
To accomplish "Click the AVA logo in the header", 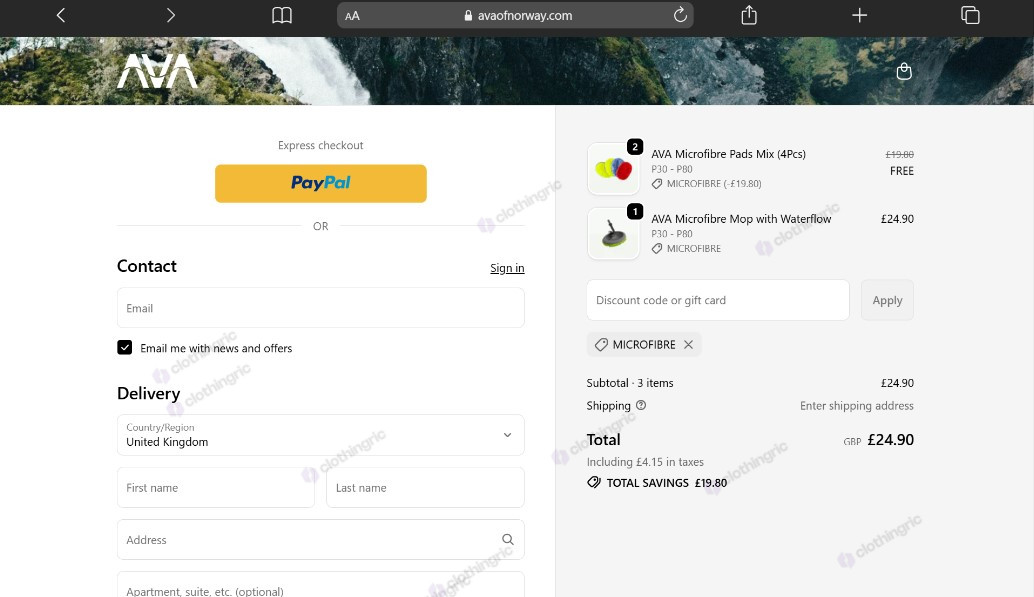I will pos(157,71).
